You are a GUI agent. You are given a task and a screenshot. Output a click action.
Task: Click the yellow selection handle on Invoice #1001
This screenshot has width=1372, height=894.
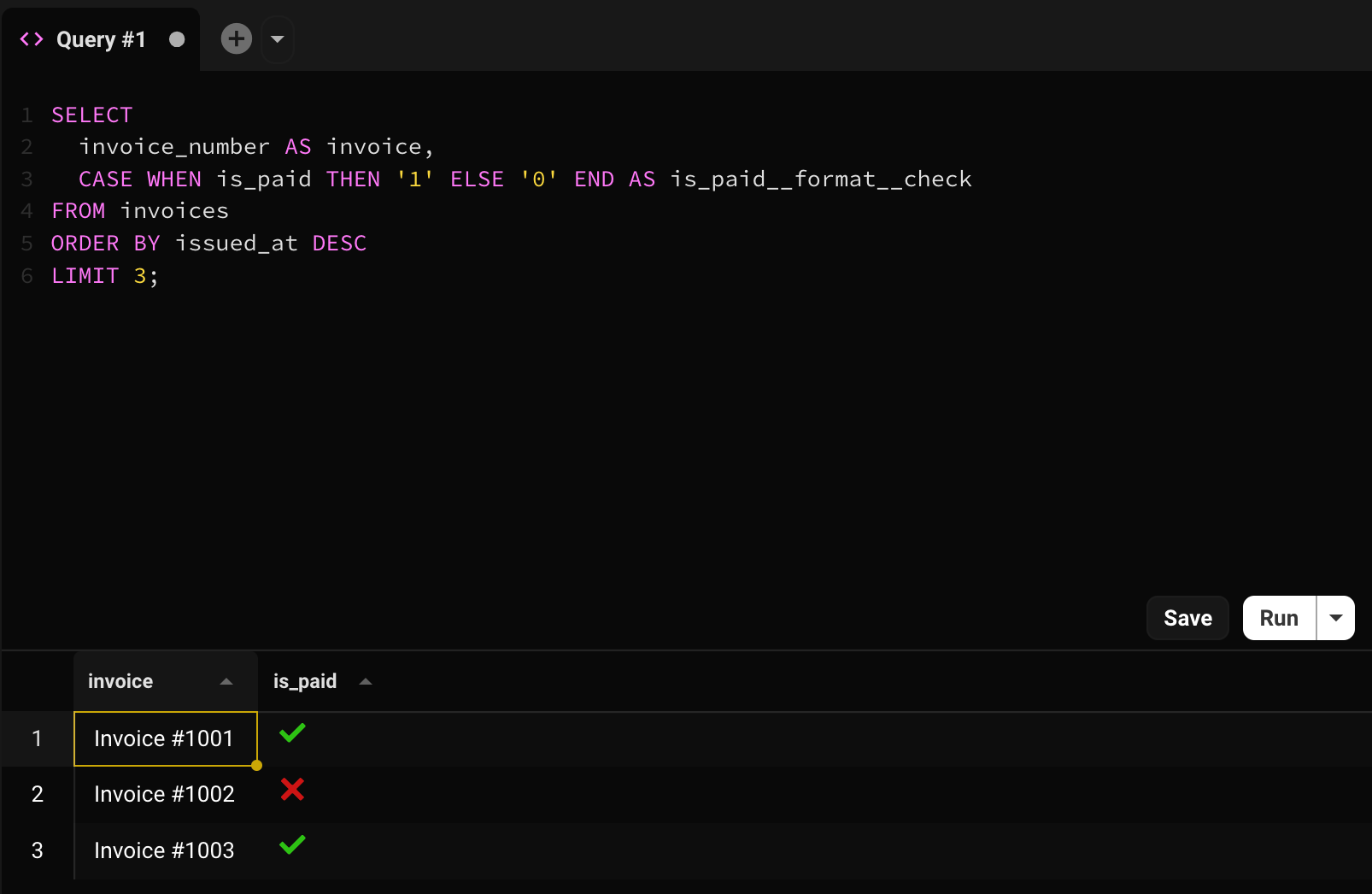pyautogui.click(x=256, y=766)
